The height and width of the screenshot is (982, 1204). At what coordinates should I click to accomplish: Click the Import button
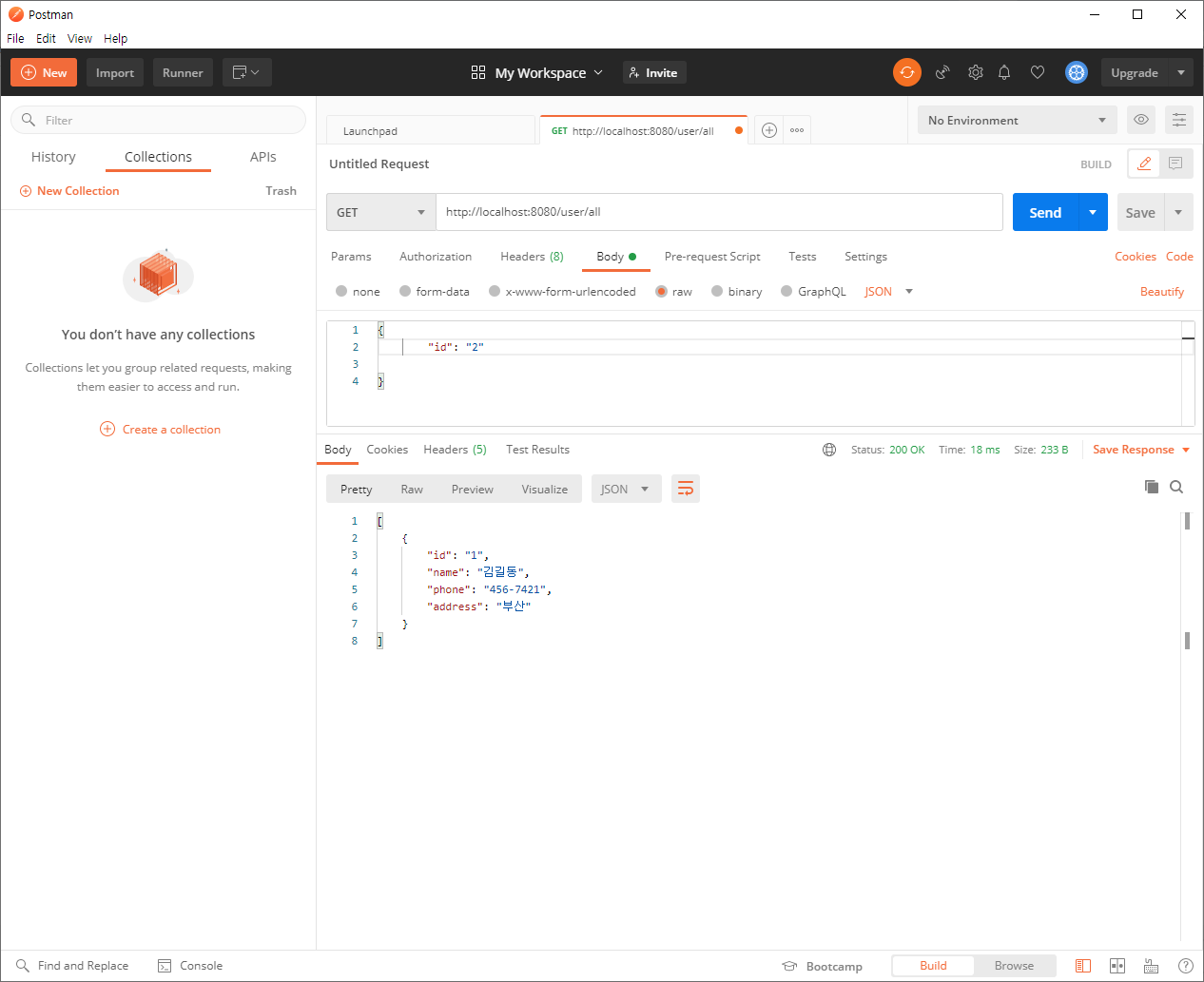pos(115,72)
